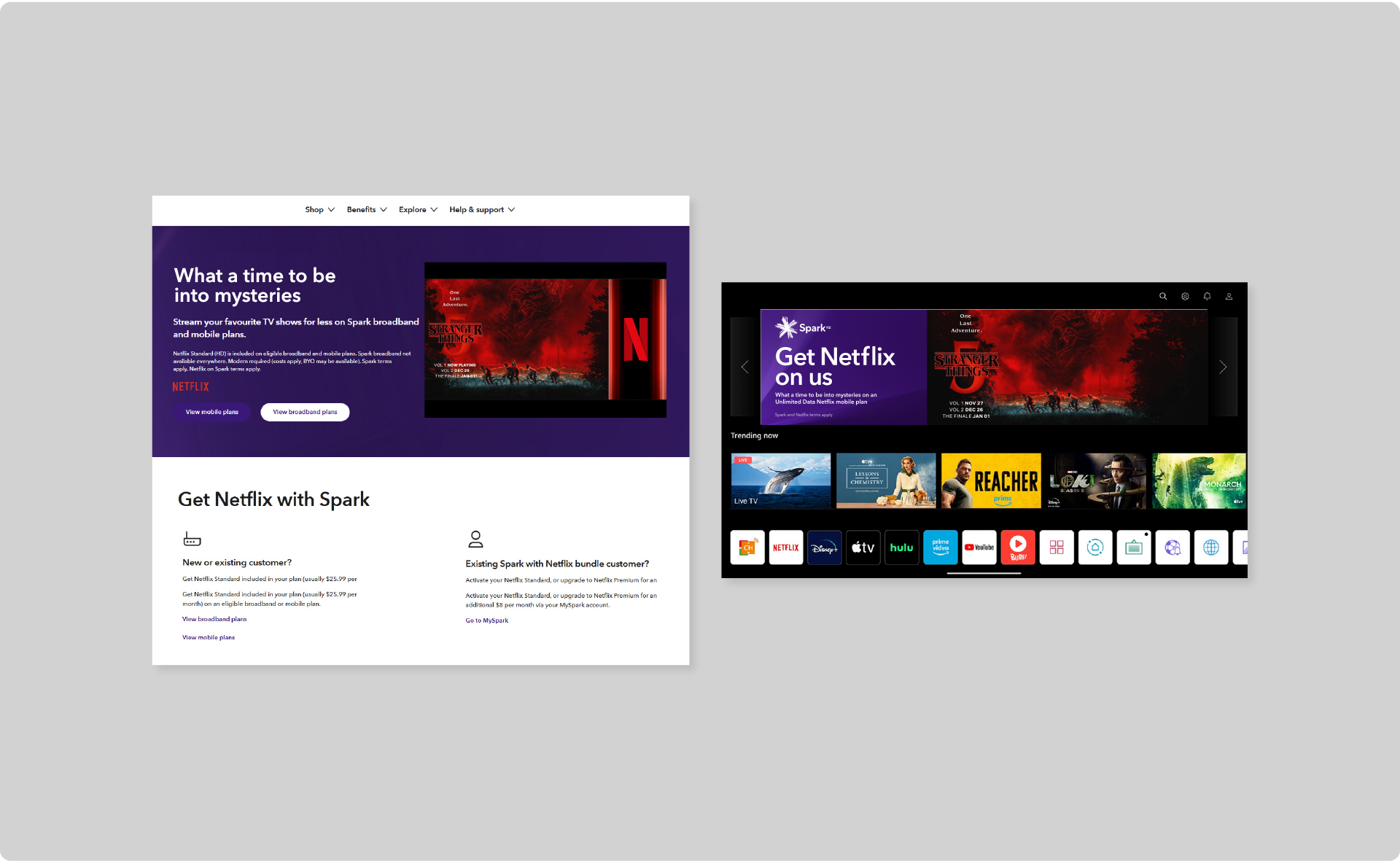Viewport: 1400px width, 861px height.
Task: Open the settings gear on the TV screen
Action: (x=1185, y=296)
